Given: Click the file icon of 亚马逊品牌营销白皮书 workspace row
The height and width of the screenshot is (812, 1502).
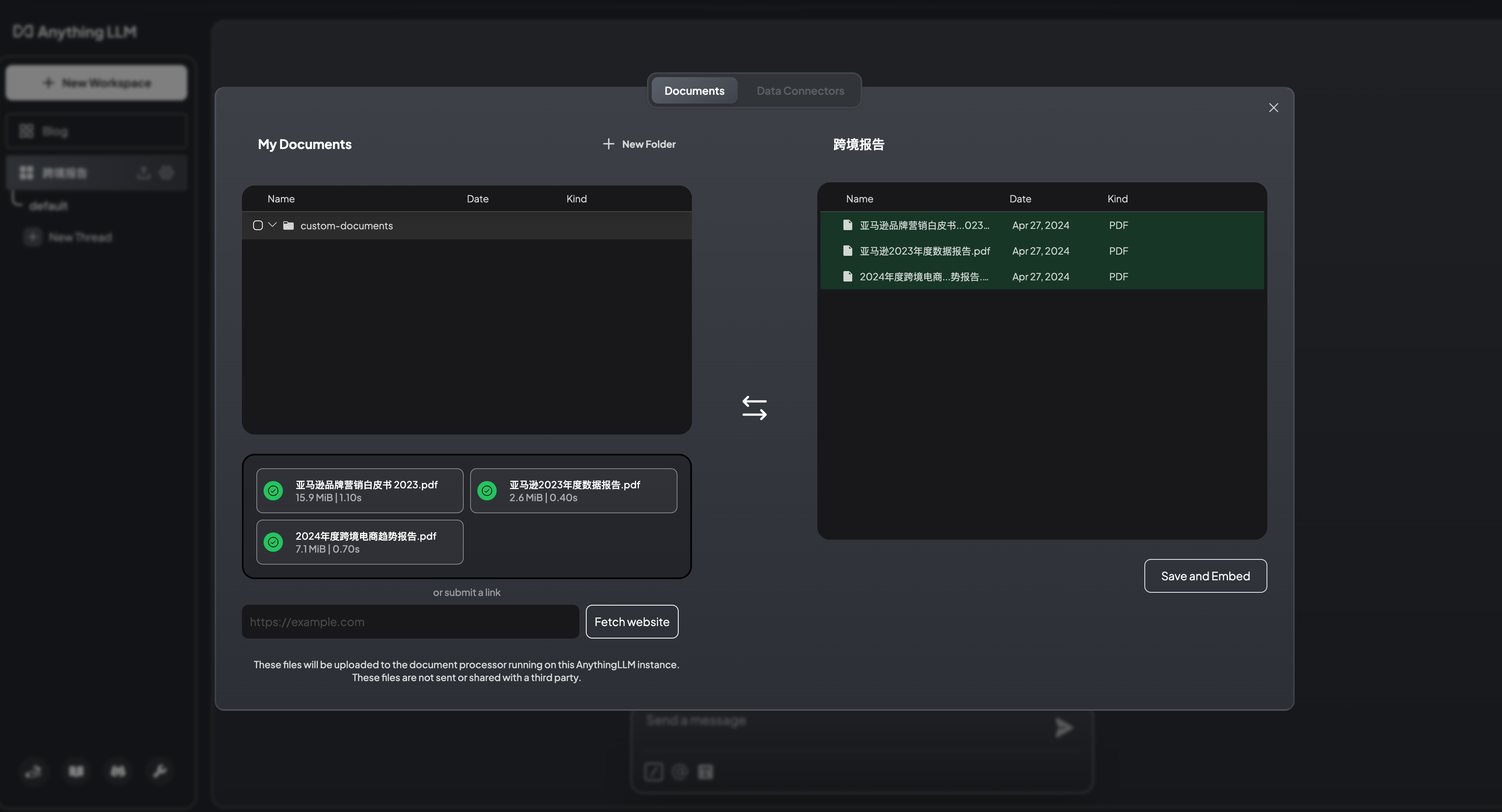Looking at the screenshot, I should [x=848, y=225].
